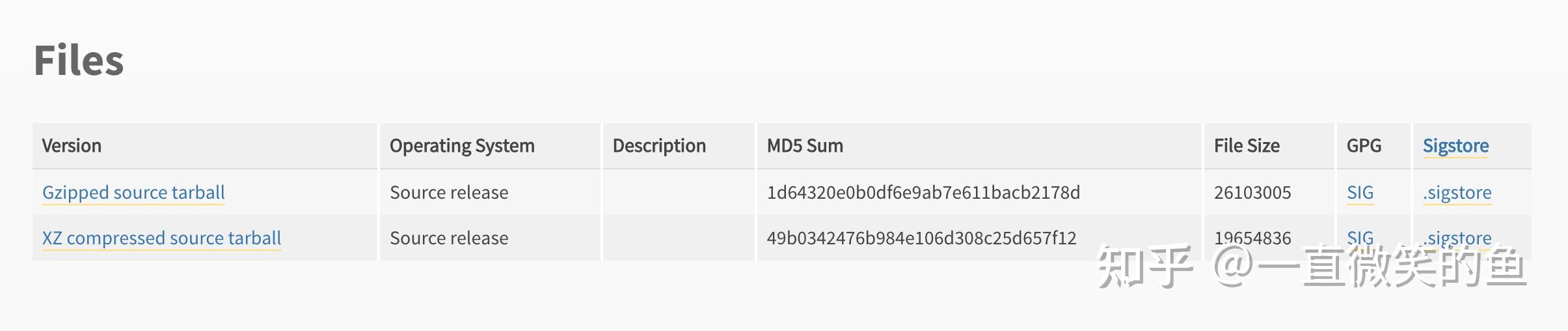Click the Version column header
The image size is (1568, 331).
(72, 146)
